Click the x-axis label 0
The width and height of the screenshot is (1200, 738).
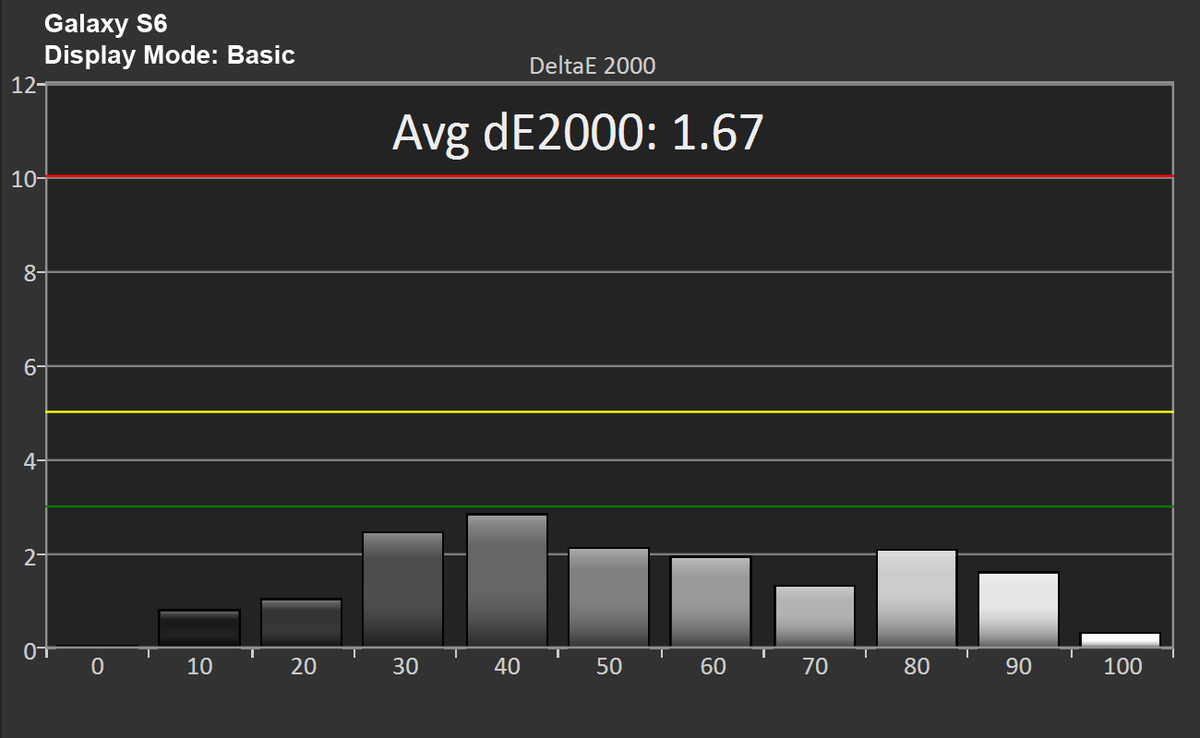pos(96,667)
